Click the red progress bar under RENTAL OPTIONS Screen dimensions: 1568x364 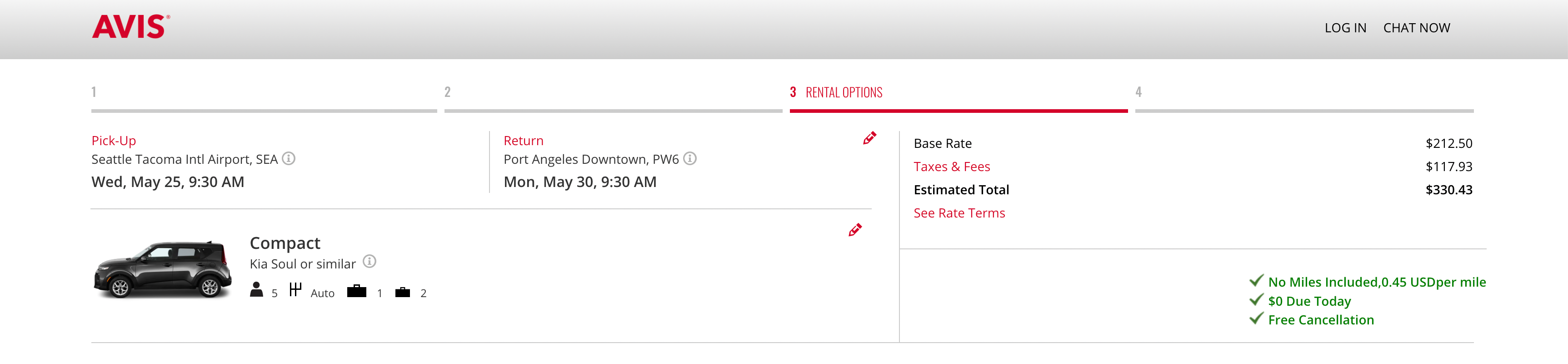[x=959, y=111]
